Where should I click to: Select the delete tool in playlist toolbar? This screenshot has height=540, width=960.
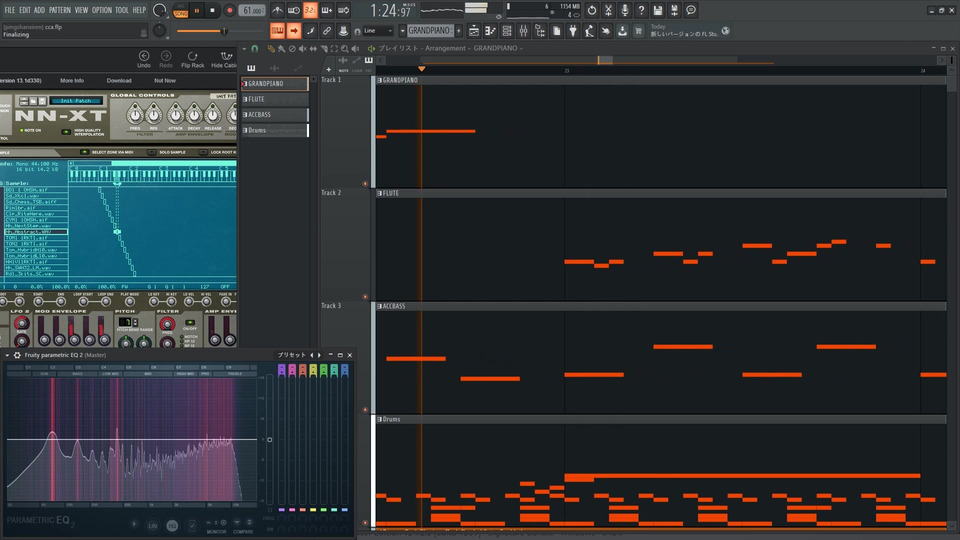(x=292, y=48)
